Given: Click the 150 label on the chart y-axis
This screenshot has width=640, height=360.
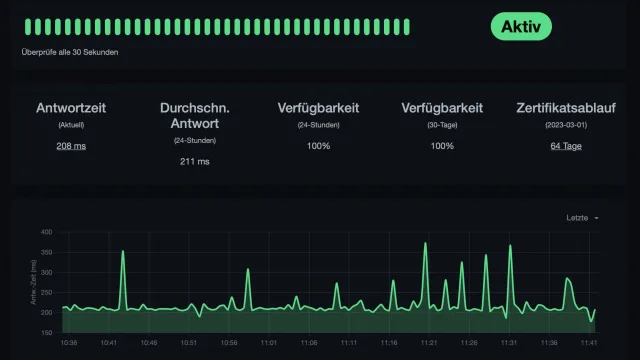Looking at the screenshot, I should coord(47,333).
